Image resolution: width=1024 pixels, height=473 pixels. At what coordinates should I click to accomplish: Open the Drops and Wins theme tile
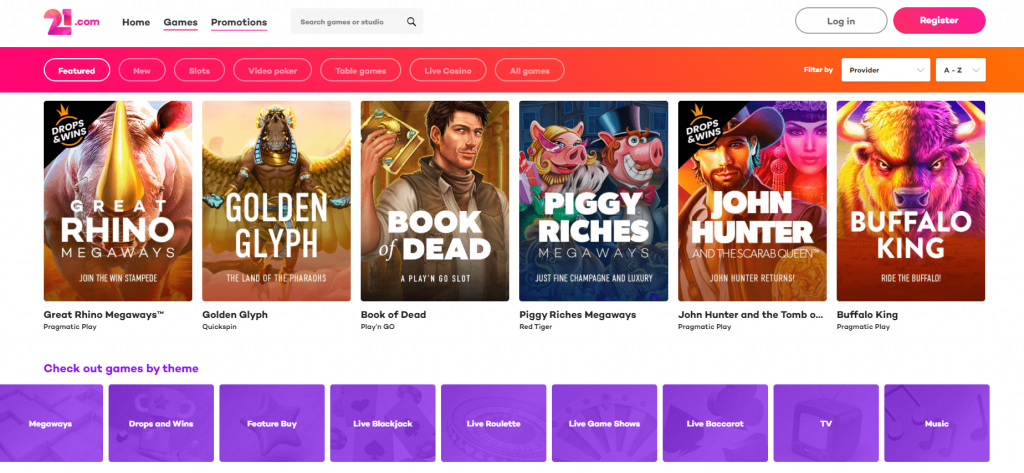(161, 424)
